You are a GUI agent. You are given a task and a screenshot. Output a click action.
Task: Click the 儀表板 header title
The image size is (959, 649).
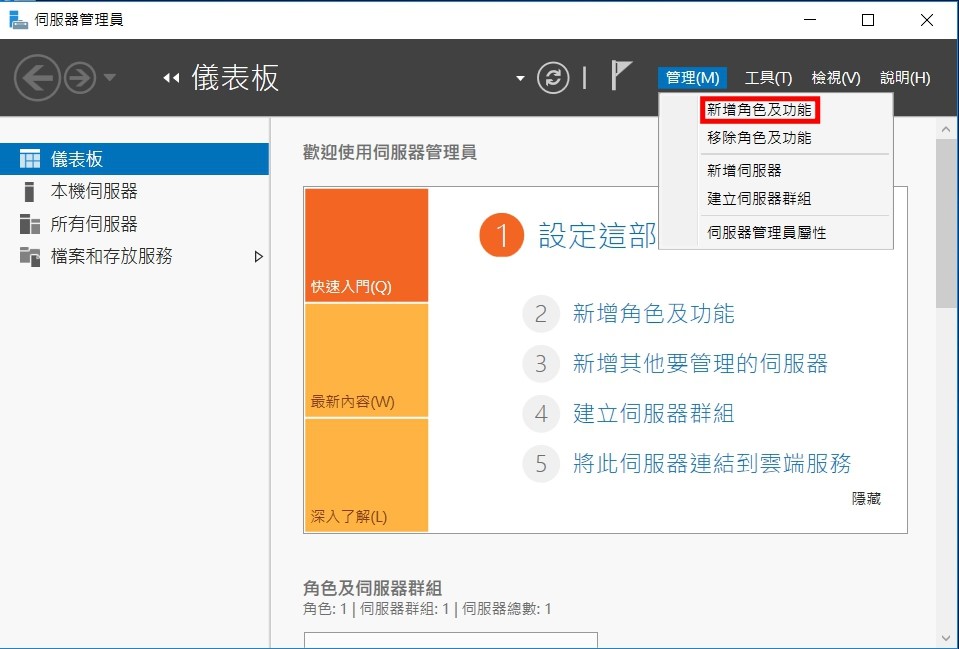click(x=235, y=78)
